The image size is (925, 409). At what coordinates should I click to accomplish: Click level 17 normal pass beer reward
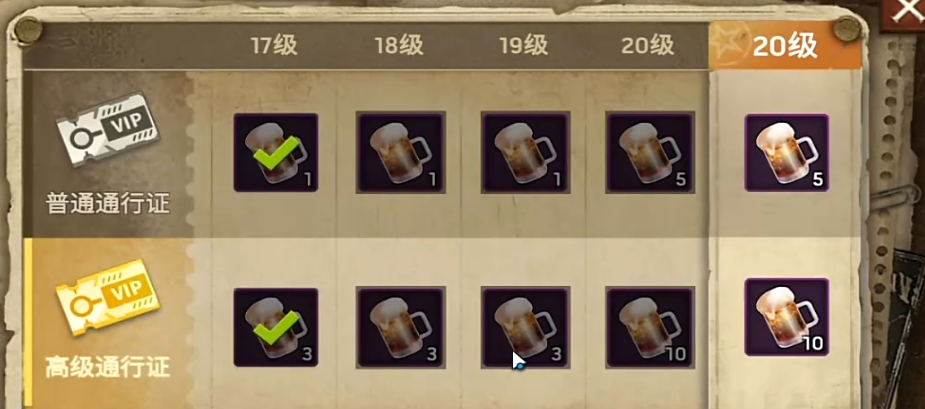[275, 152]
